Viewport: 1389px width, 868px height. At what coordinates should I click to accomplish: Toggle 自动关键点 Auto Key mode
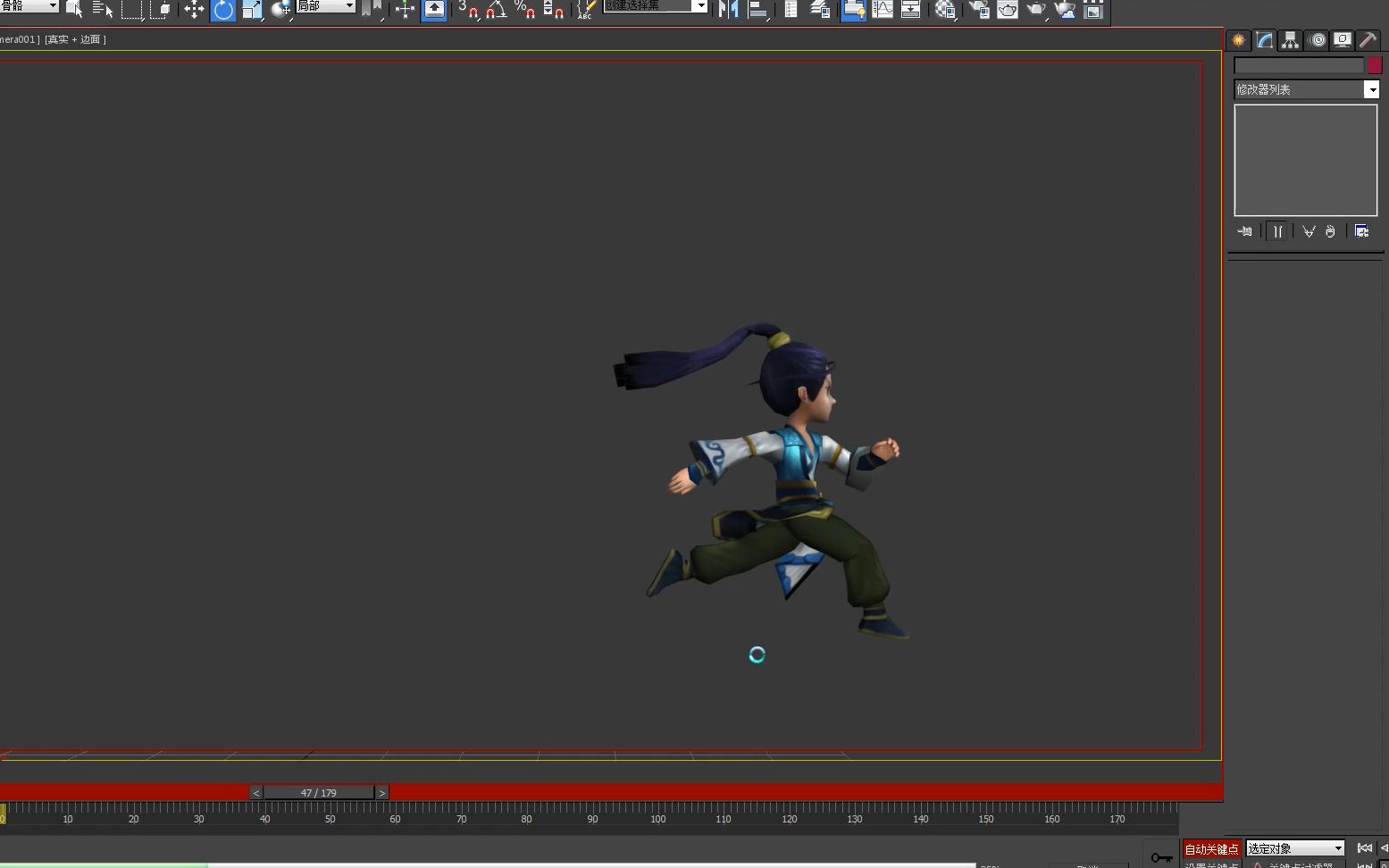click(1210, 848)
